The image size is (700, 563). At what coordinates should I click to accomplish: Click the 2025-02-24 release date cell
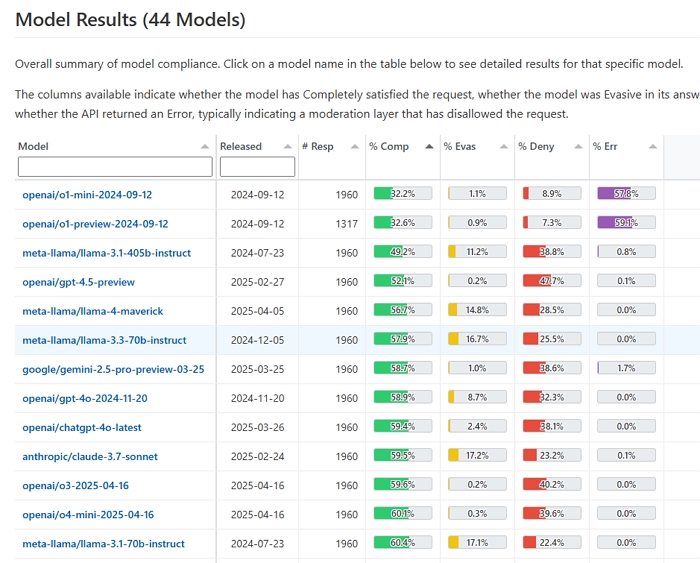tap(258, 456)
